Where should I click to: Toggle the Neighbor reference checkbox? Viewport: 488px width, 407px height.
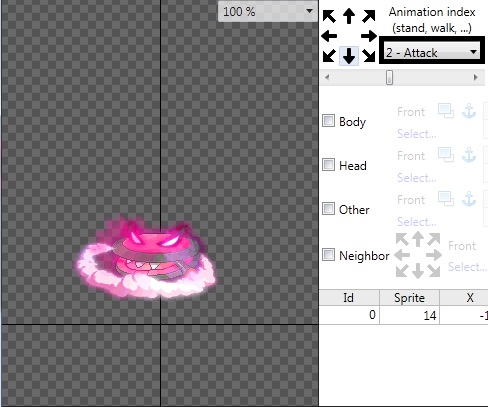pyautogui.click(x=328, y=255)
